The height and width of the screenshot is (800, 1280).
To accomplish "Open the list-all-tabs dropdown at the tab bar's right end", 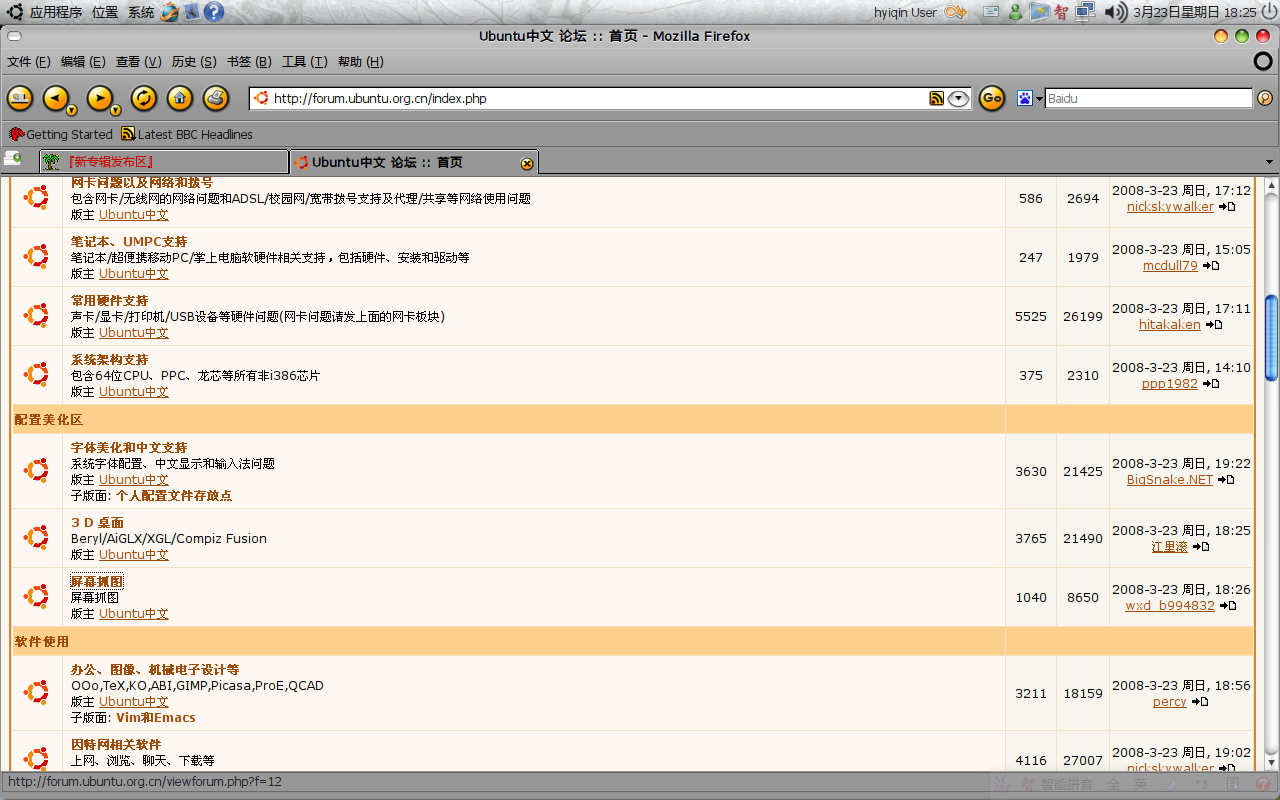I will (x=1269, y=162).
